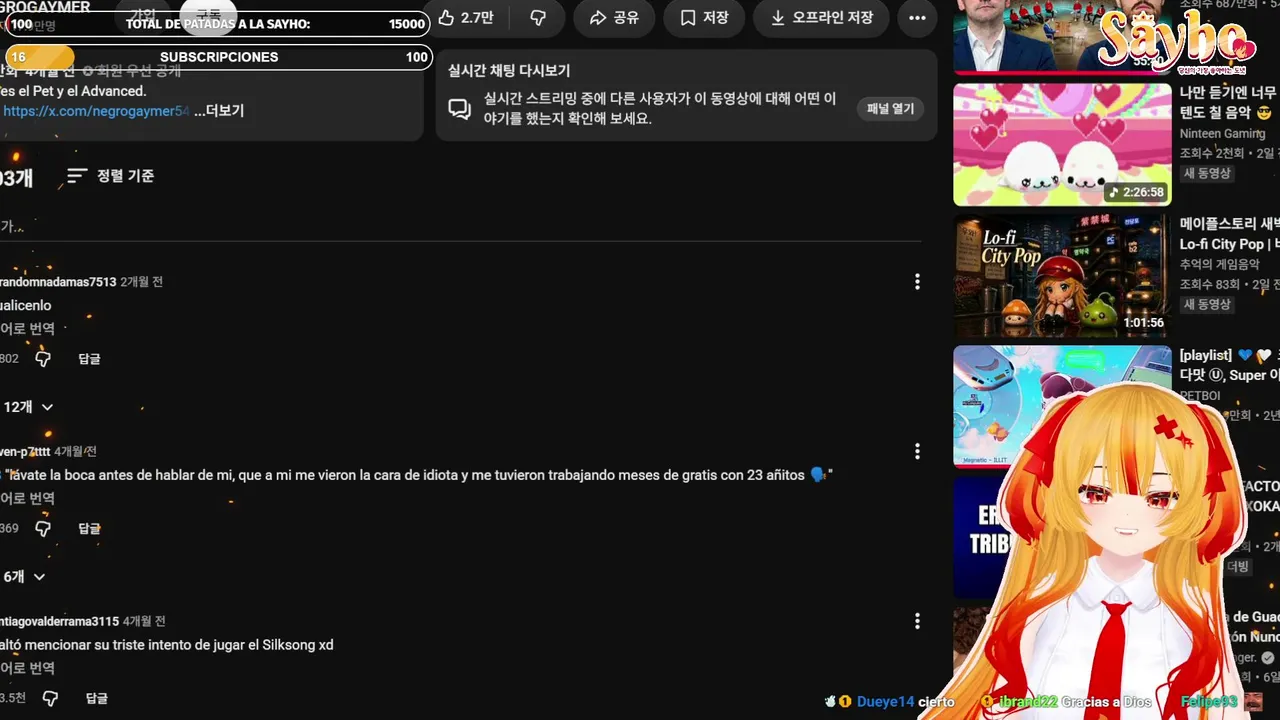Dislike randomnadamas7513's comment
This screenshot has width=1280, height=720.
coord(43,358)
